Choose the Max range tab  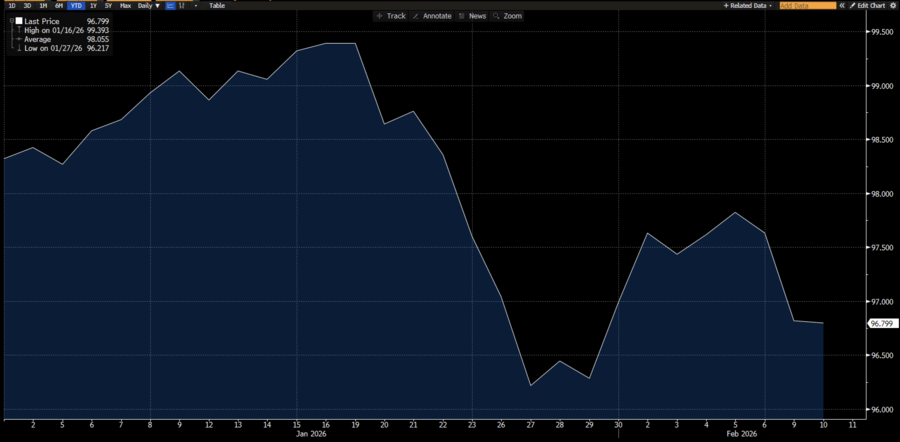tap(125, 5)
